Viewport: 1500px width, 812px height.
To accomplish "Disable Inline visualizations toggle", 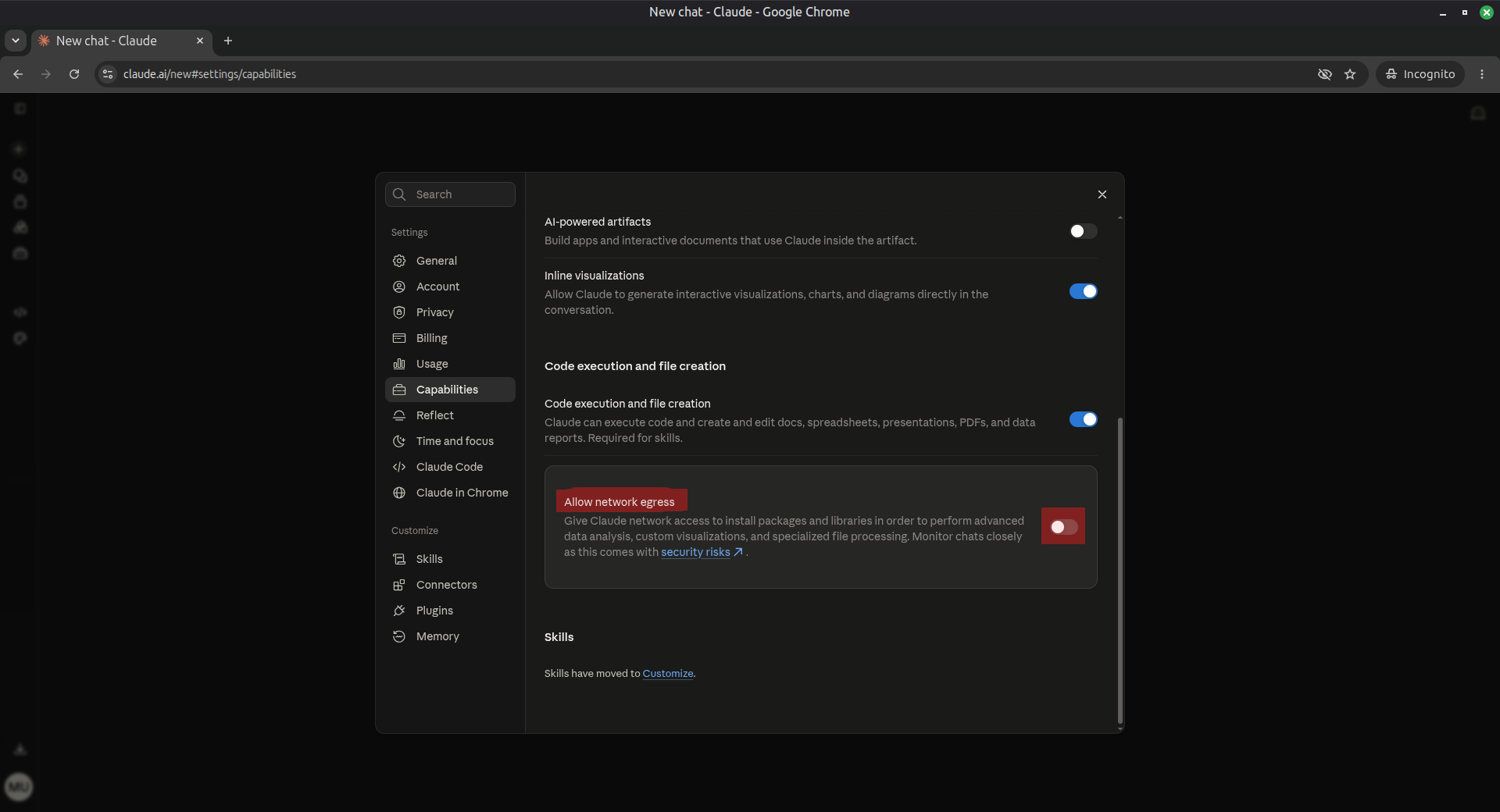I will [x=1083, y=291].
